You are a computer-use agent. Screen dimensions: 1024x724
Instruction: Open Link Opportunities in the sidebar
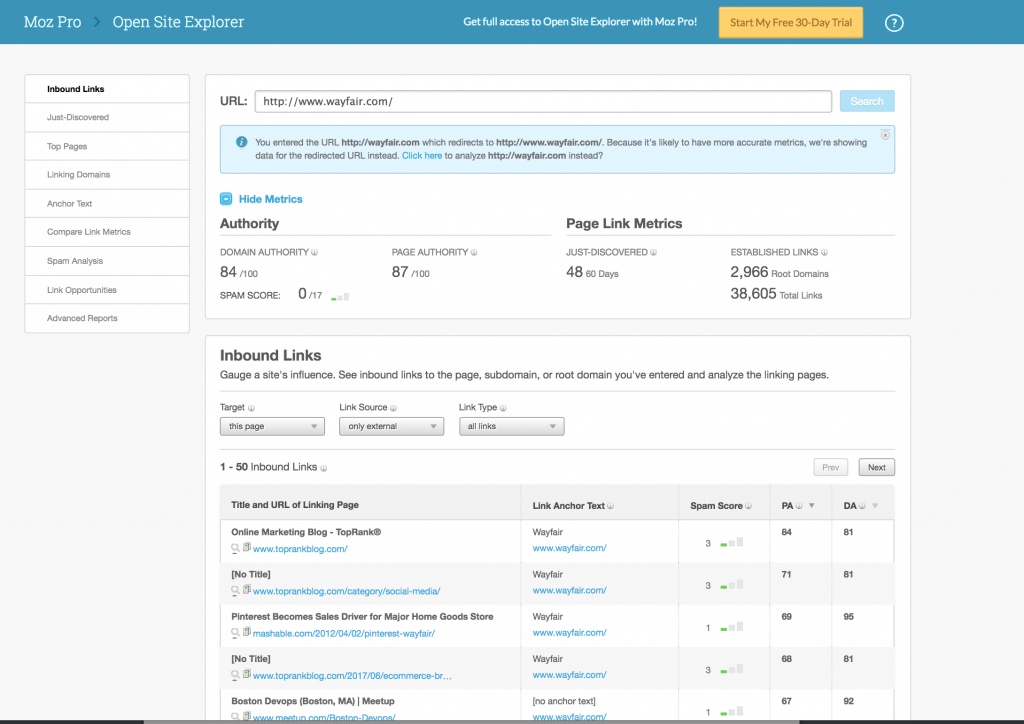coord(107,290)
